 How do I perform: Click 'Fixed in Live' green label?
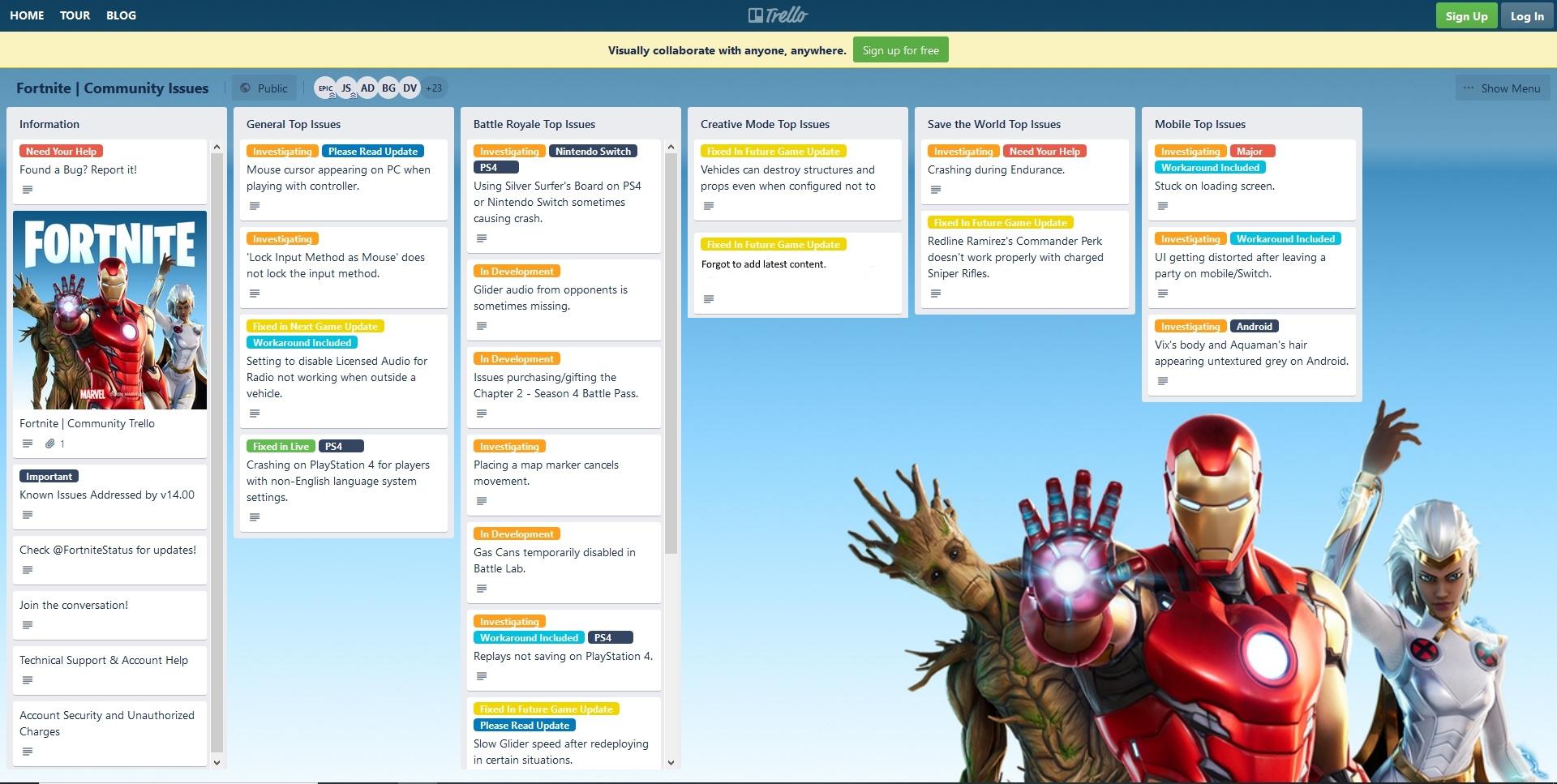(281, 446)
